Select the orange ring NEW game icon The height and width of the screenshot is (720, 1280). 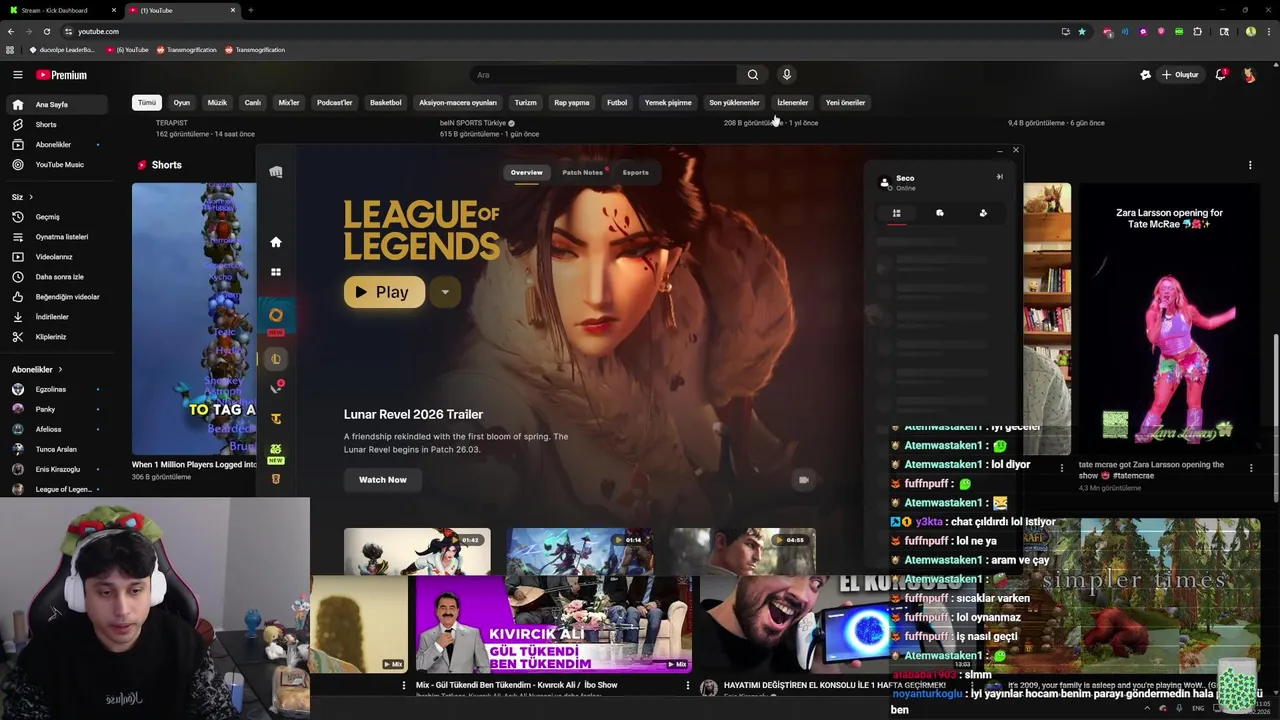point(276,316)
